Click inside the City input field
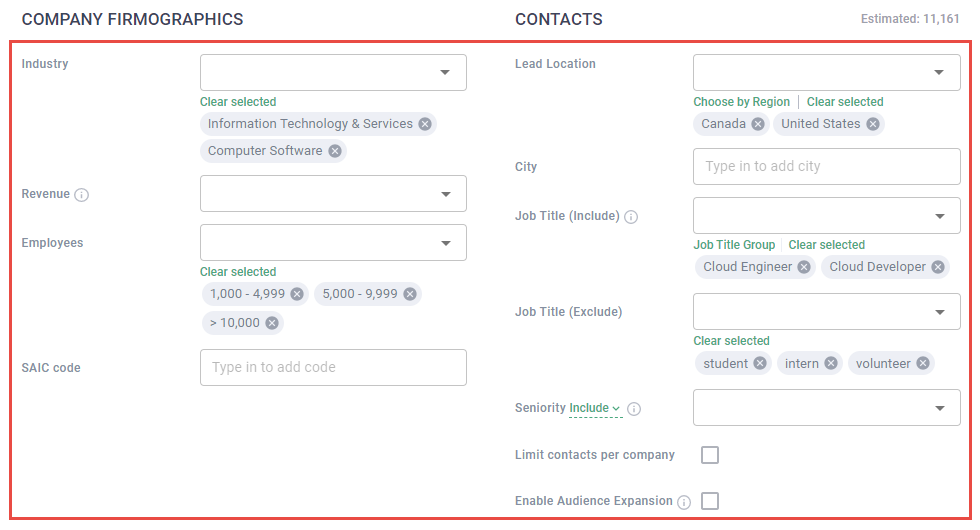Viewport: 980px width, 530px height. [826, 166]
